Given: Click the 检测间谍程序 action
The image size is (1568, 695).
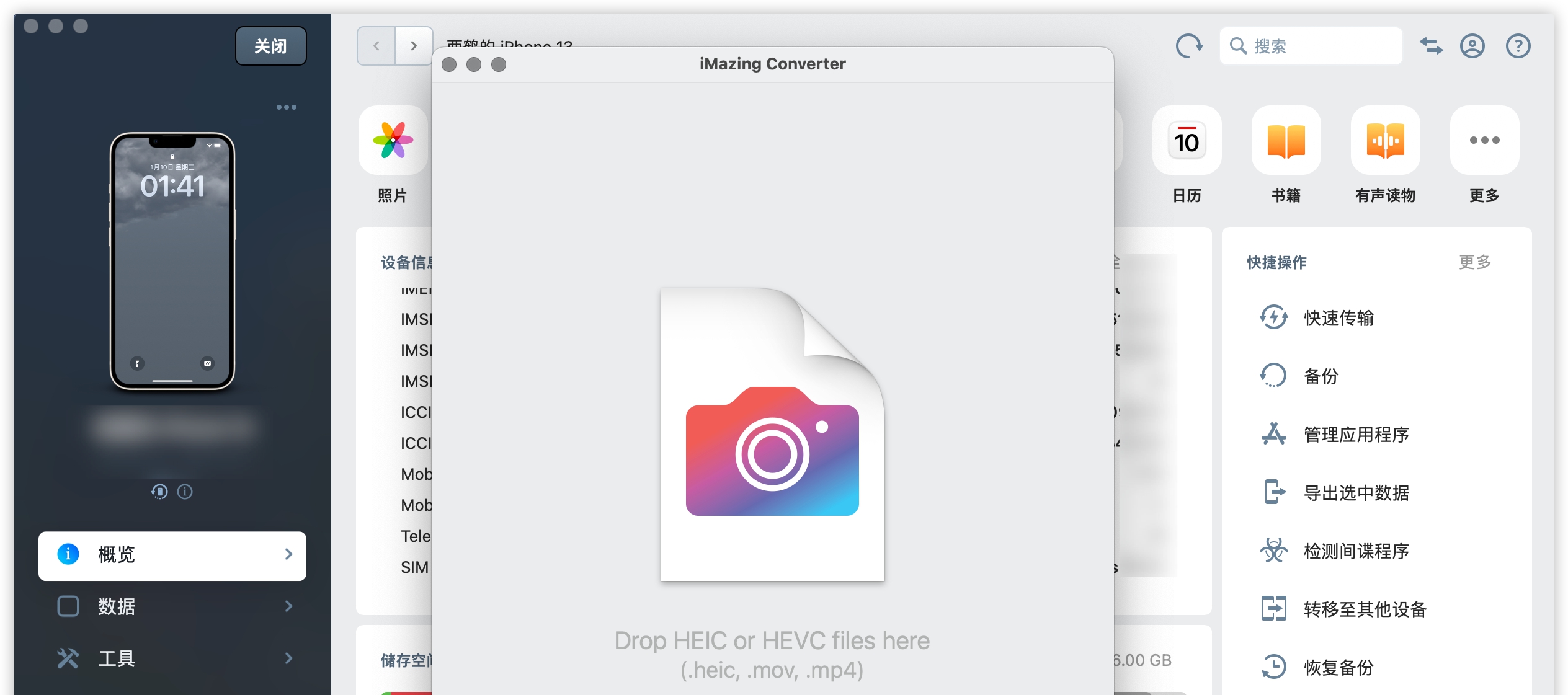Looking at the screenshot, I should (x=1355, y=551).
